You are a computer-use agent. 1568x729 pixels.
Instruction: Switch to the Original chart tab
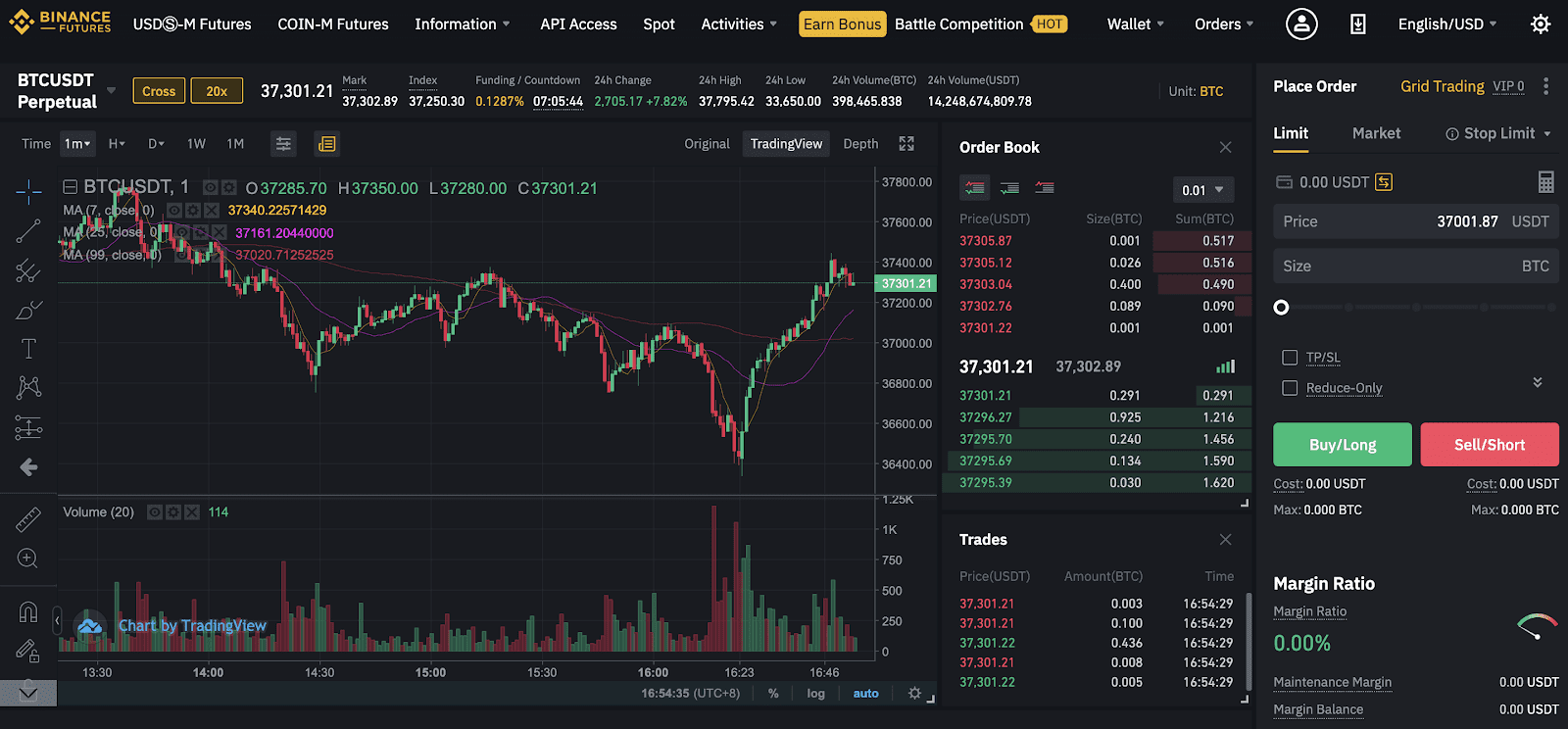tap(707, 144)
